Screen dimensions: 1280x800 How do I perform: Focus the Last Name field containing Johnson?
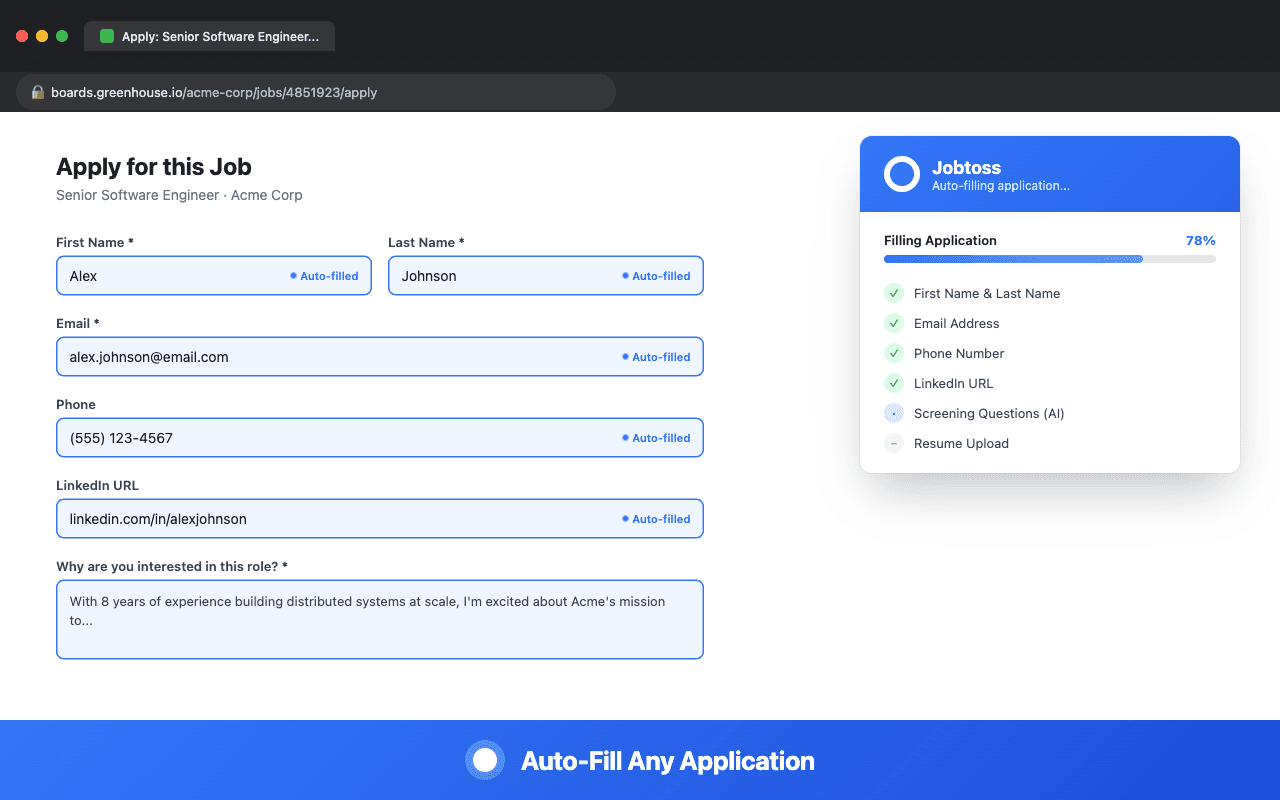click(546, 276)
